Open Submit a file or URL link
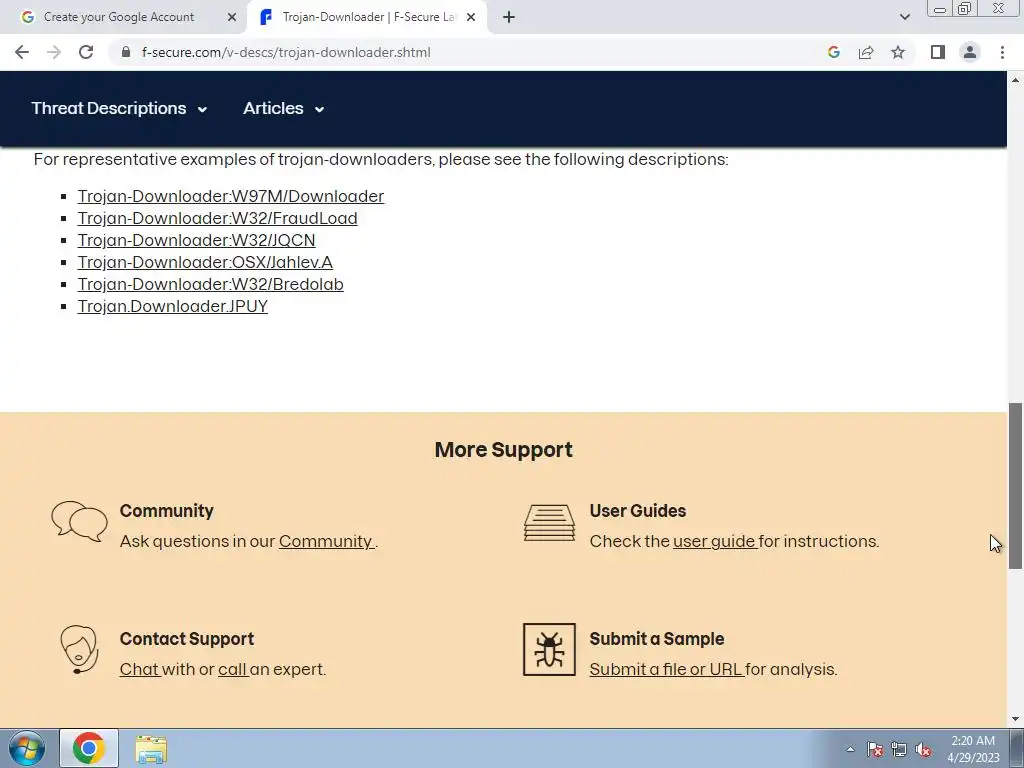This screenshot has height=768, width=1024. 667,669
